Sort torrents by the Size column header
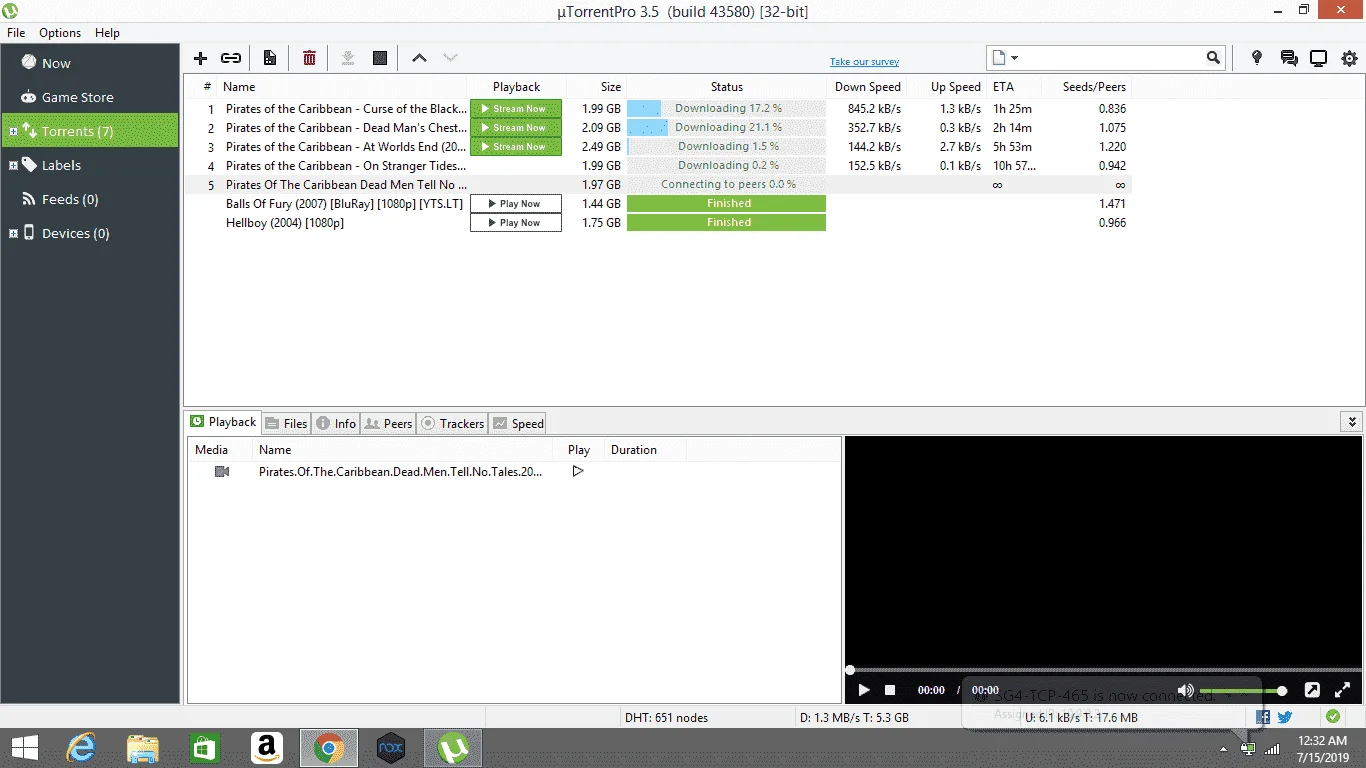The image size is (1366, 768). 596,87
